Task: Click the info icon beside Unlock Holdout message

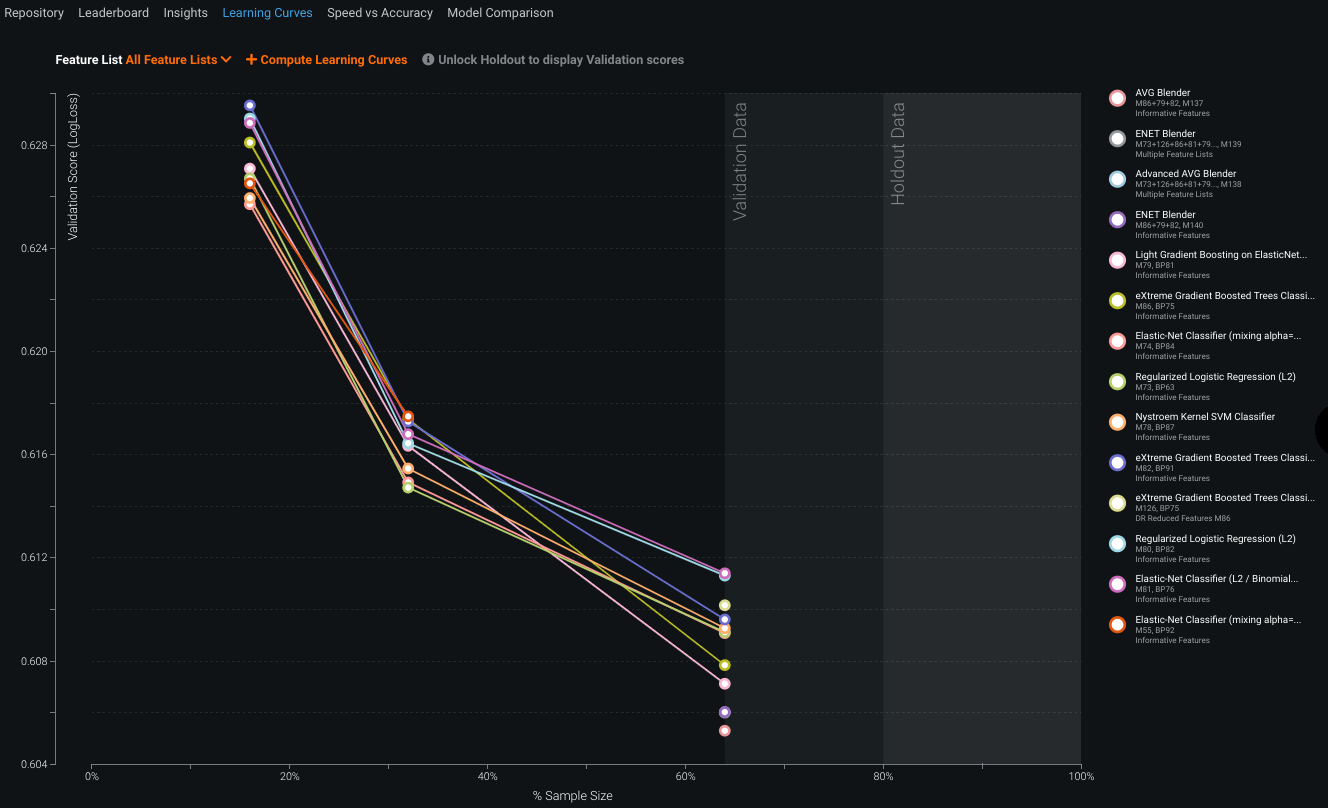Action: [428, 59]
